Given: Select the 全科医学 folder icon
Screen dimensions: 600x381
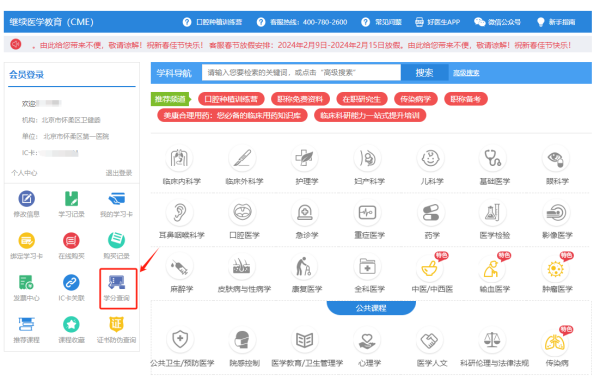Looking at the screenshot, I should (367, 267).
